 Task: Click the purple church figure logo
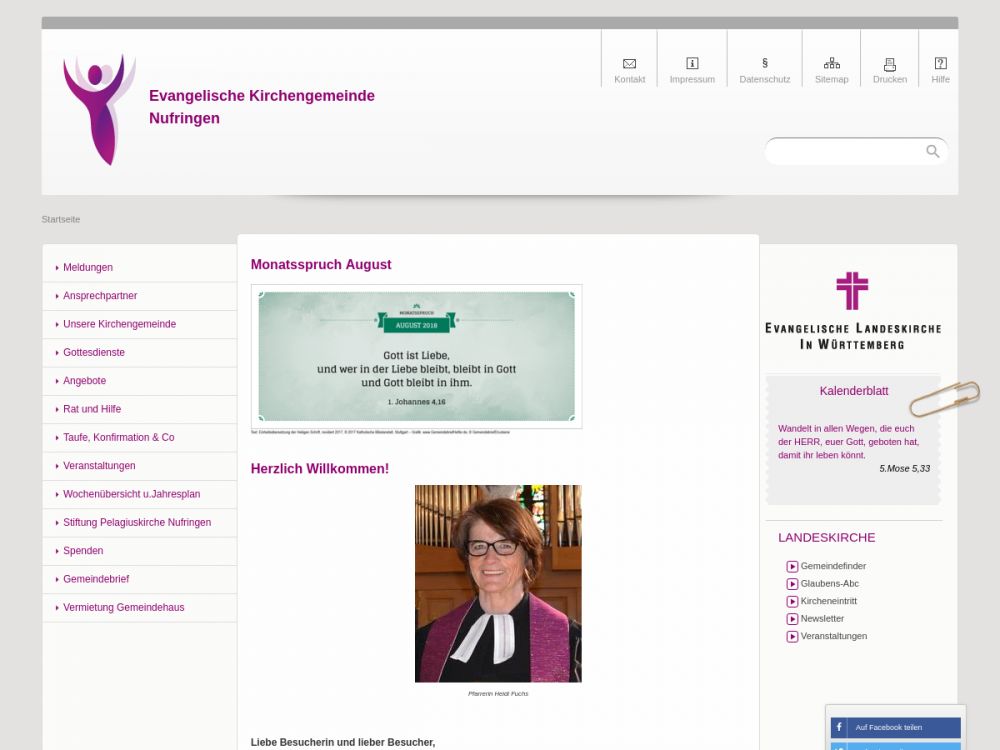pos(99,110)
